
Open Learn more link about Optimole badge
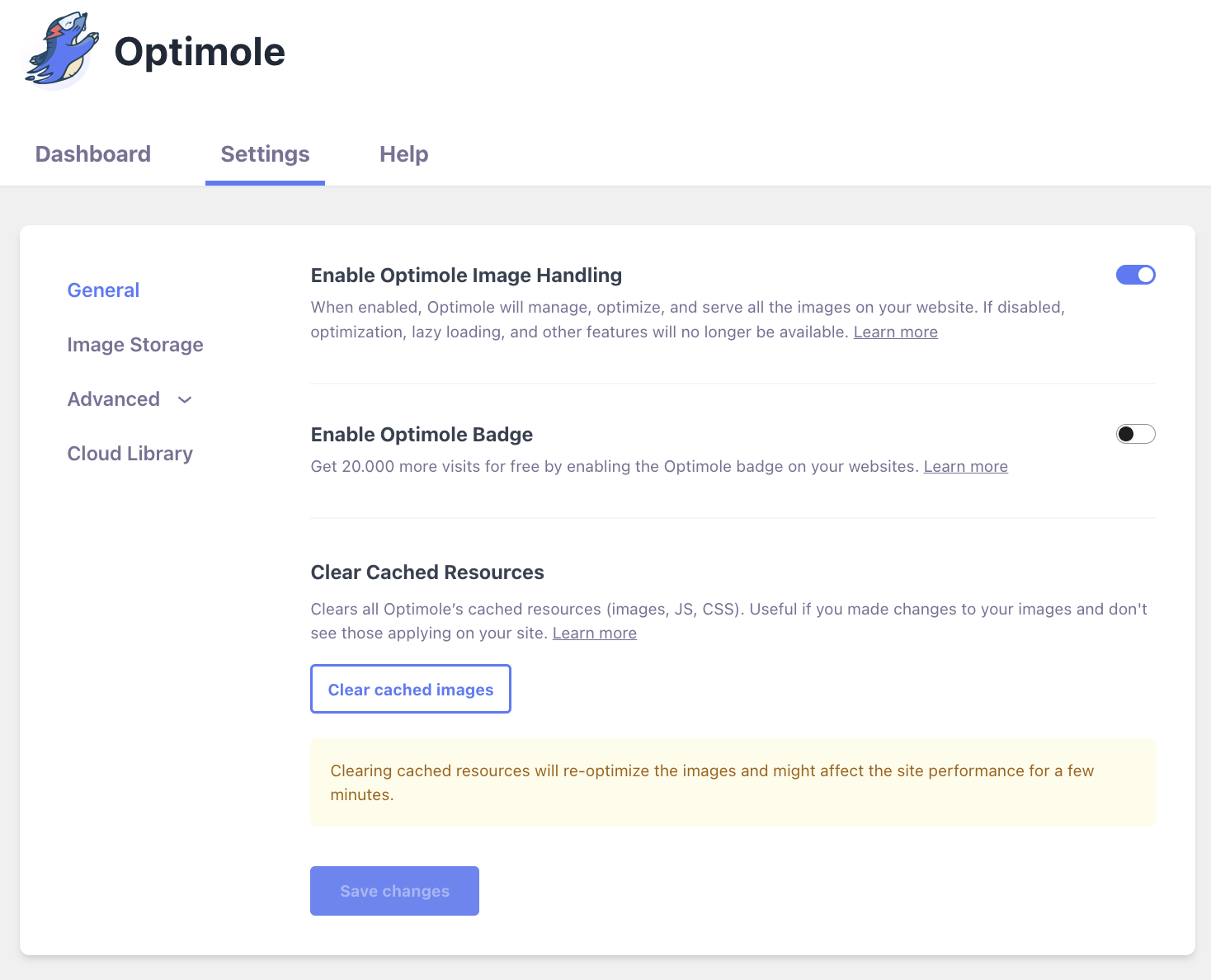pos(965,466)
